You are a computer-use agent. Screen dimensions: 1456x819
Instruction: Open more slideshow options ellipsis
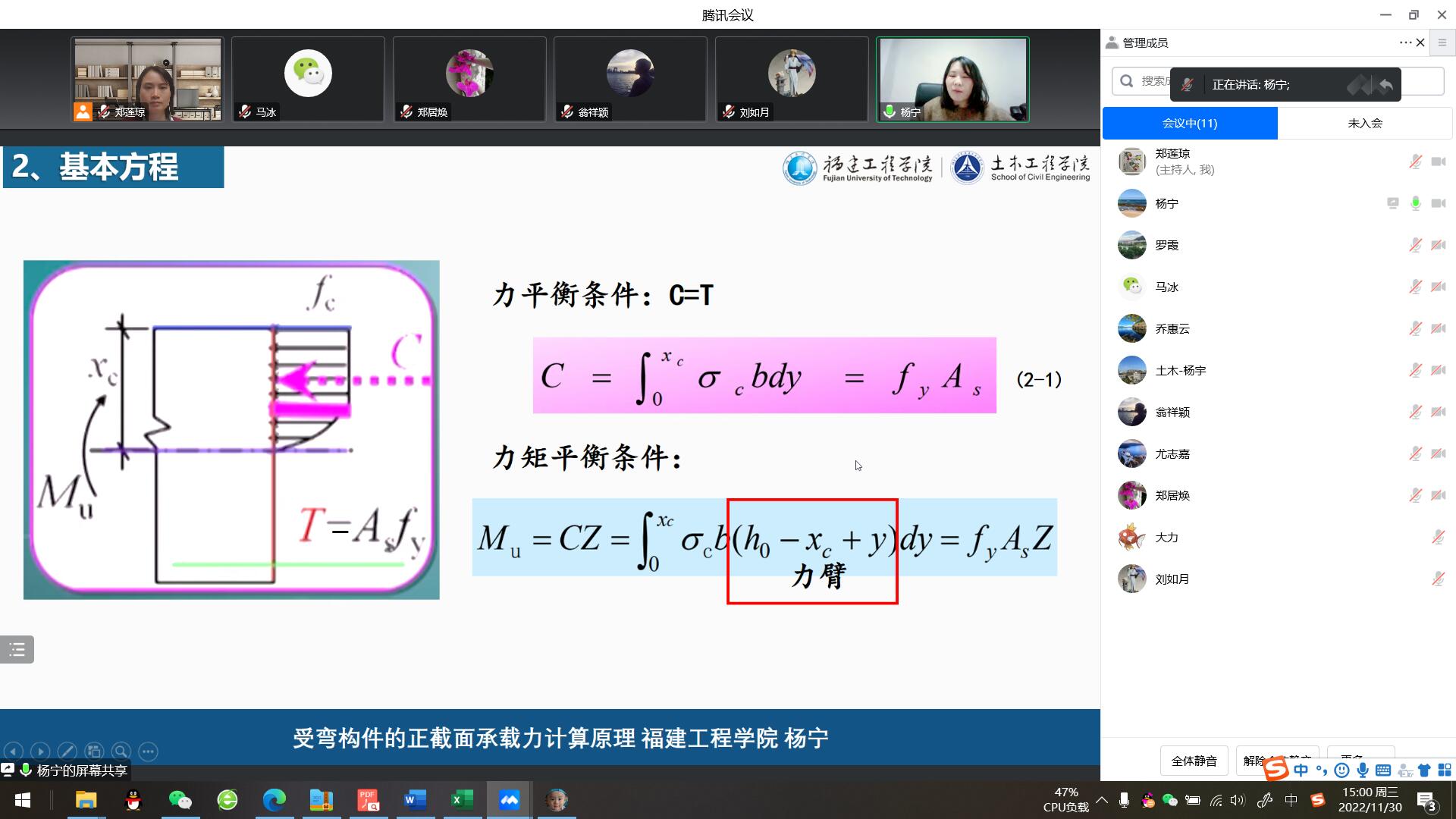click(x=148, y=752)
